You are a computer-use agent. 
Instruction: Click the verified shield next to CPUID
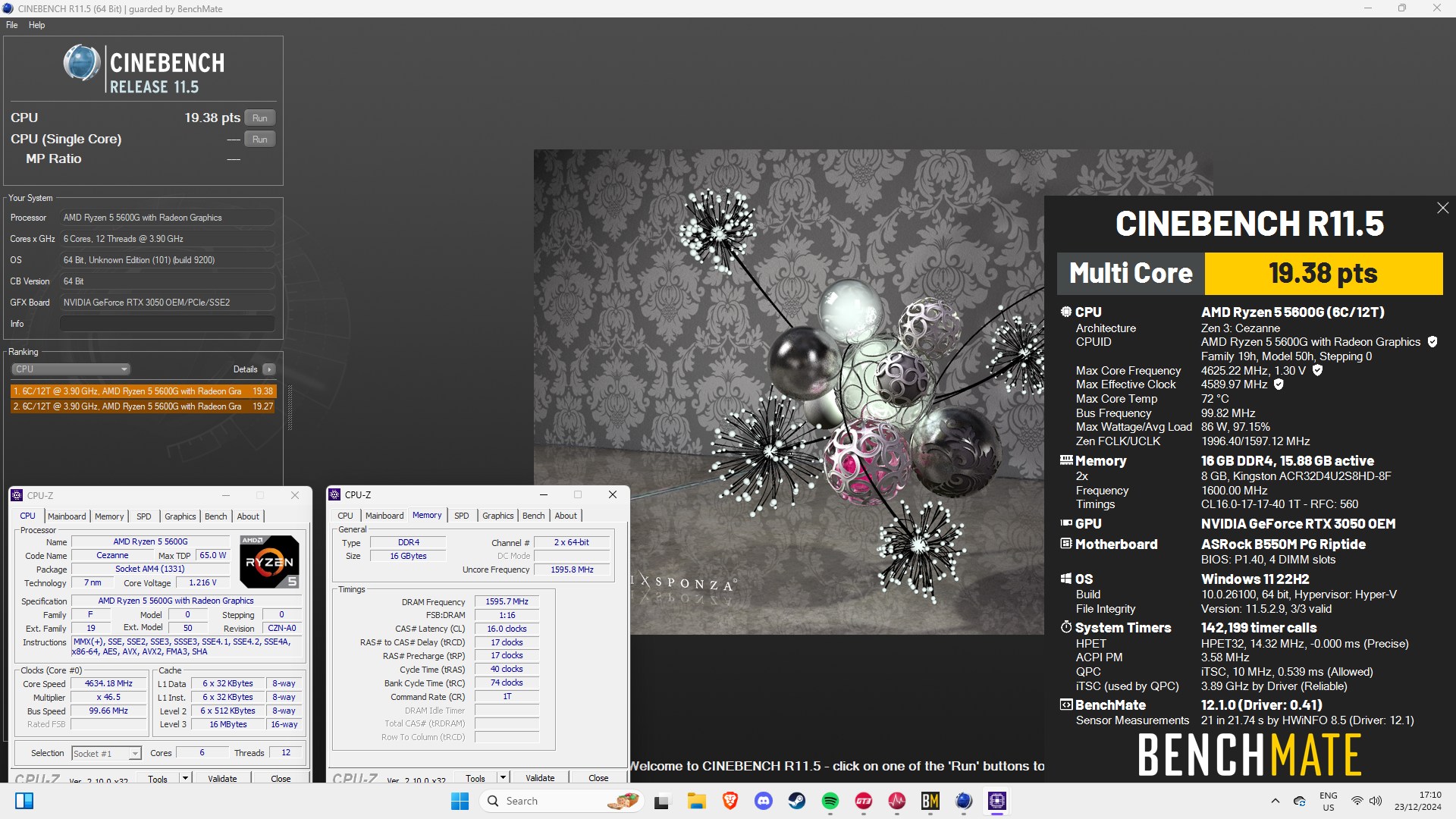point(1432,342)
